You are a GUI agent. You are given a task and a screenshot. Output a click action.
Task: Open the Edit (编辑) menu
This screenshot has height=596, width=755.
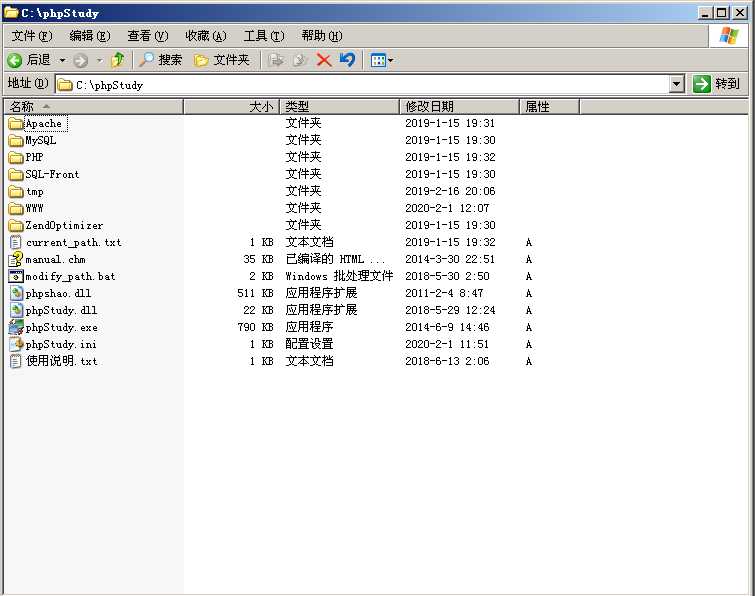click(90, 36)
